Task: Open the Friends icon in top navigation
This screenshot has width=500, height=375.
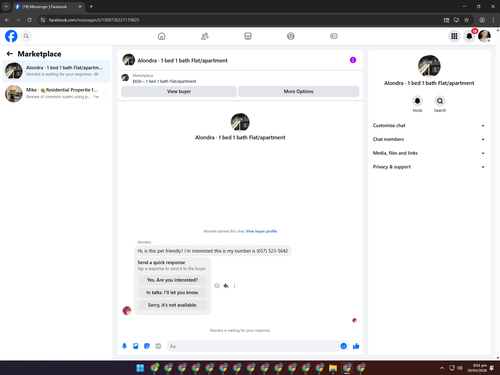Action: (205, 36)
